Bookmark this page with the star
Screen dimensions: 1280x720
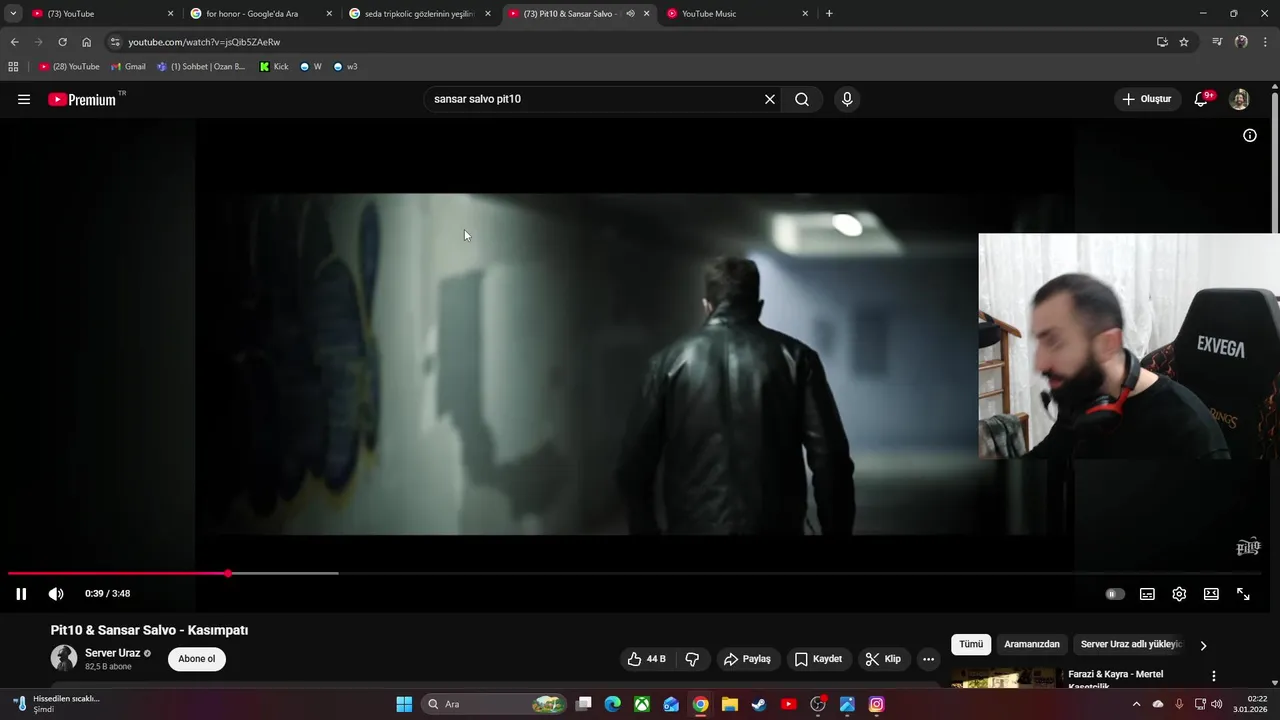click(1184, 42)
